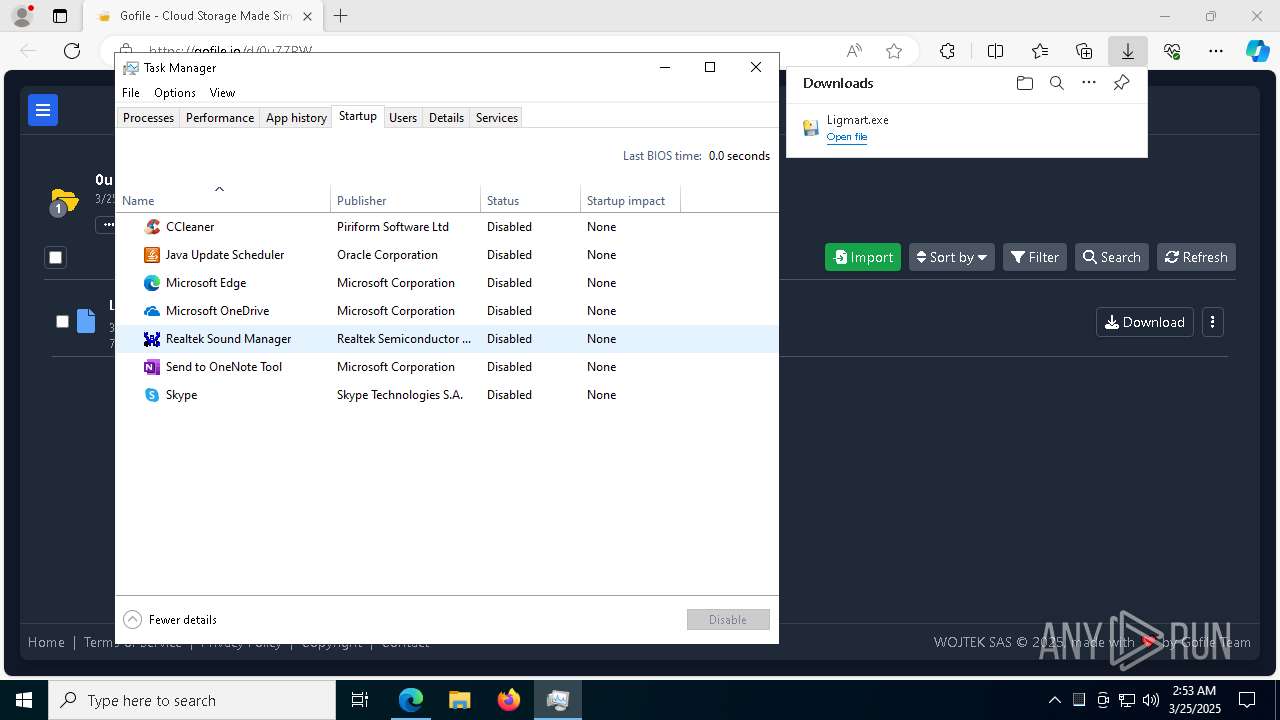1280x720 pixels.
Task: Refresh the Edge browser page
Action: pos(72,51)
